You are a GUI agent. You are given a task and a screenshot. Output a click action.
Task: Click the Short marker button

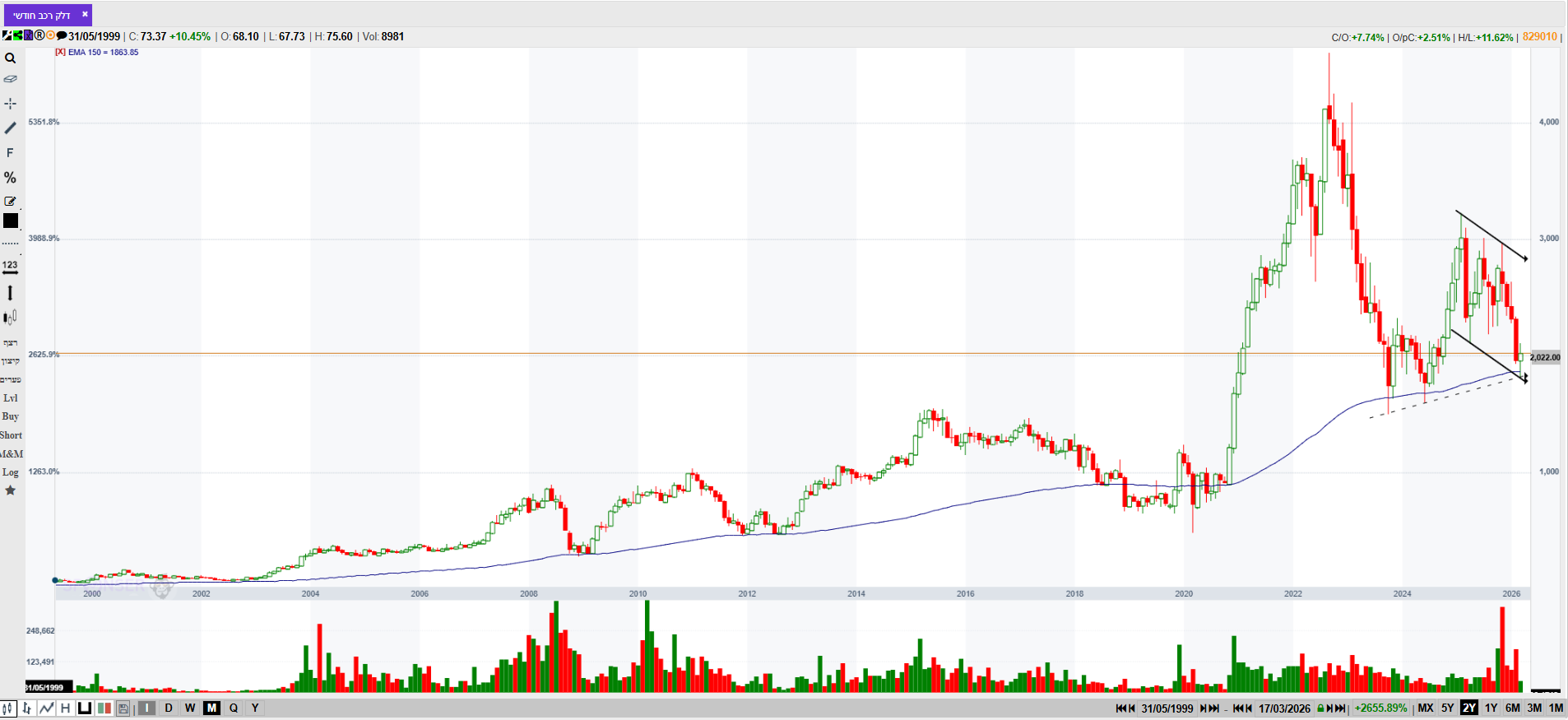[11, 435]
